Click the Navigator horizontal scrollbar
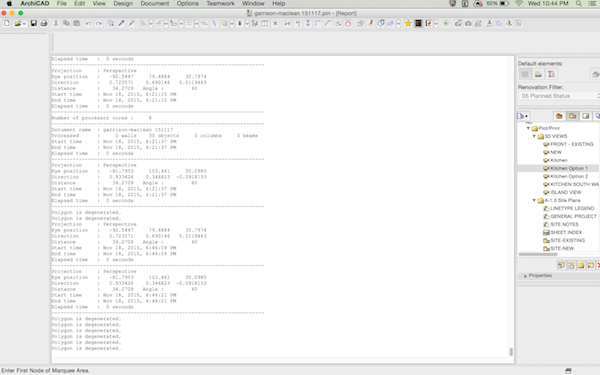600x375 pixels. 538,254
